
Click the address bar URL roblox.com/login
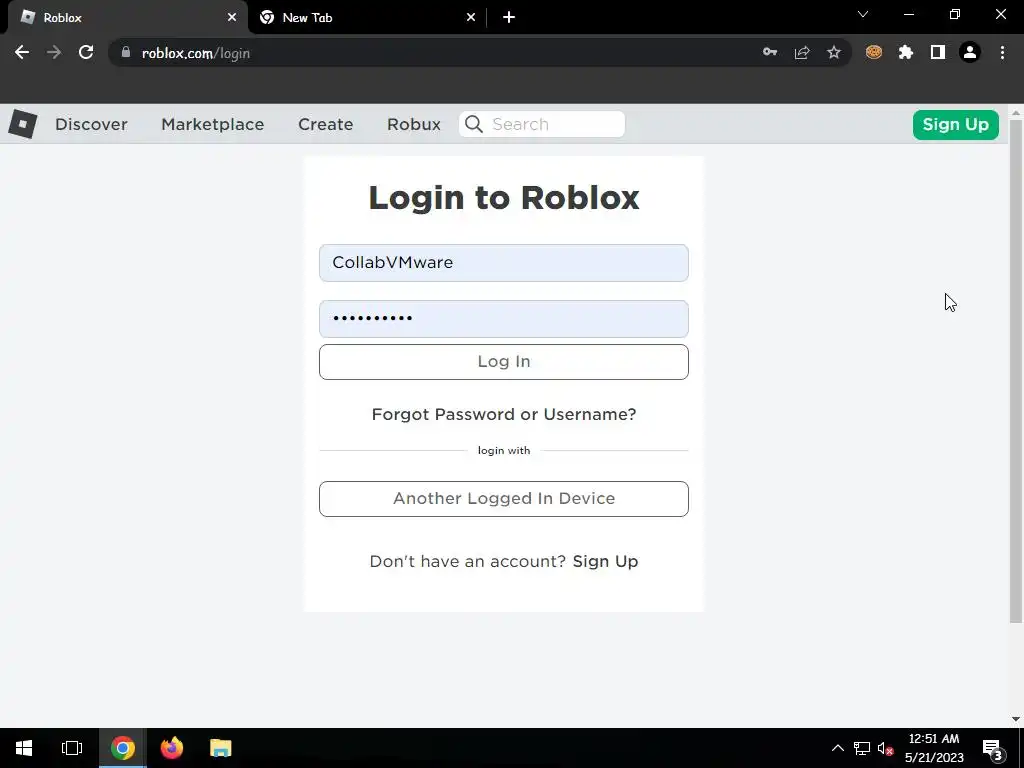pyautogui.click(x=196, y=54)
